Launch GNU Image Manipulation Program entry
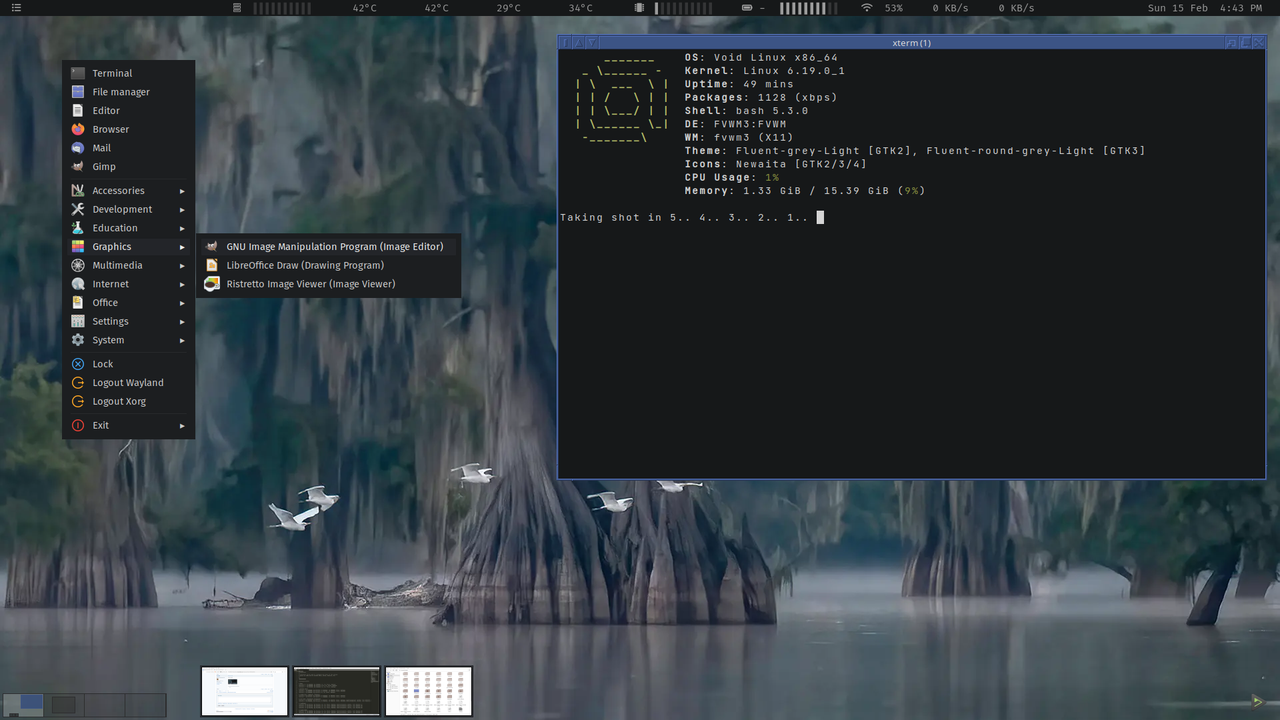1280x720 pixels. [329, 246]
